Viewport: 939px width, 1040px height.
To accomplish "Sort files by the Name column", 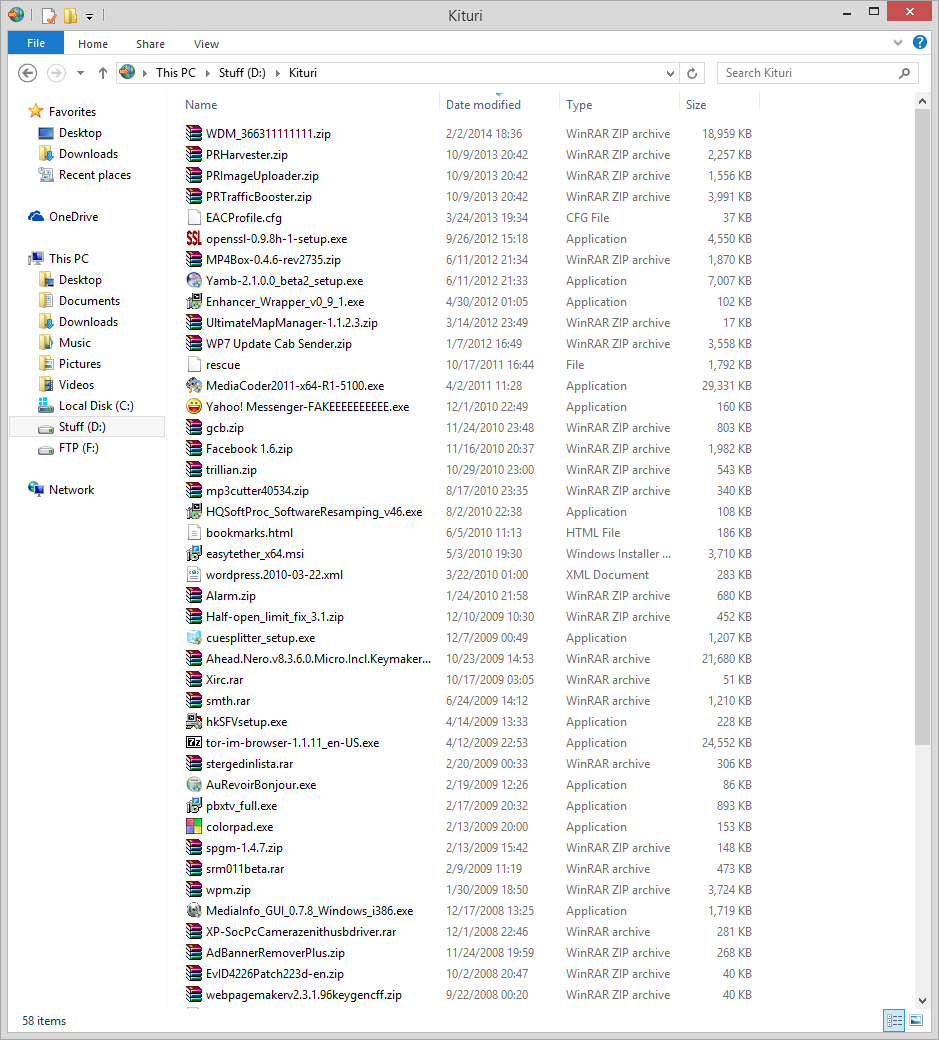I will coord(201,105).
